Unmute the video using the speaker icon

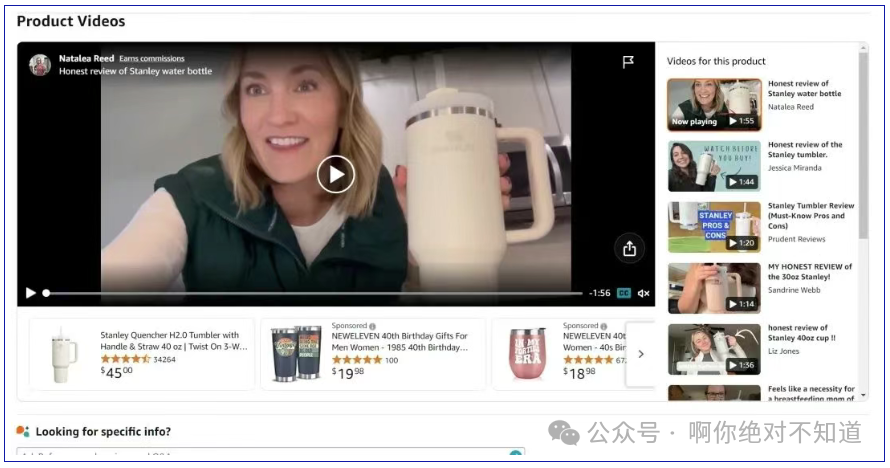click(x=644, y=293)
